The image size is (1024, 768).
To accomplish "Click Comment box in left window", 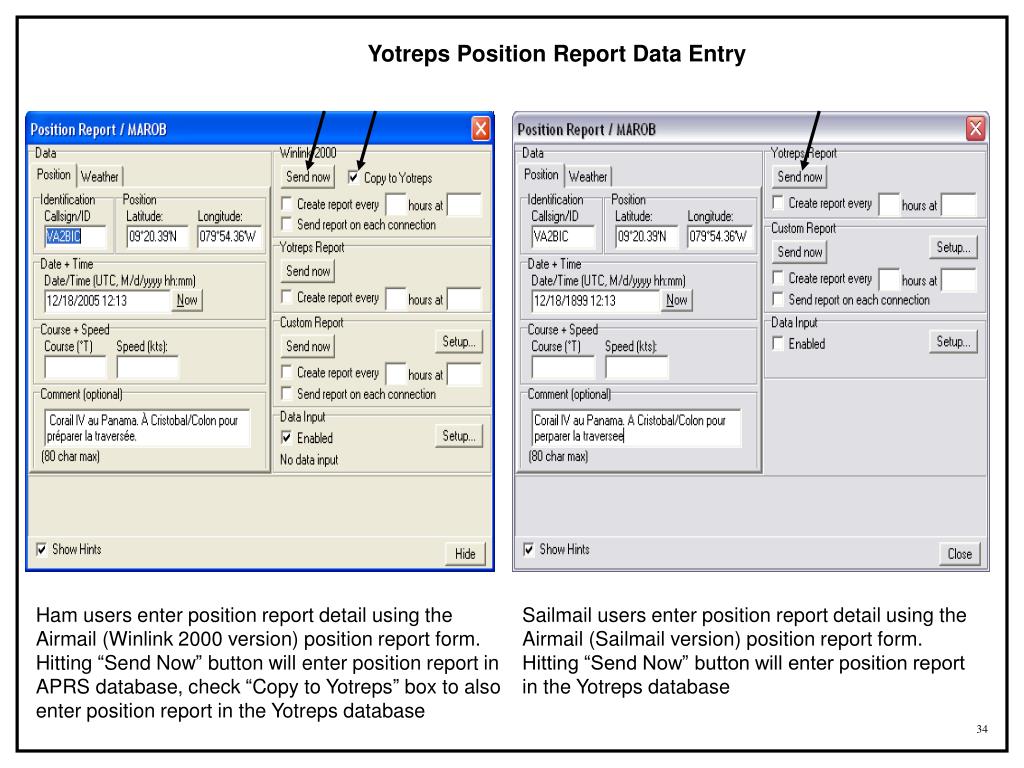I will tap(147, 428).
